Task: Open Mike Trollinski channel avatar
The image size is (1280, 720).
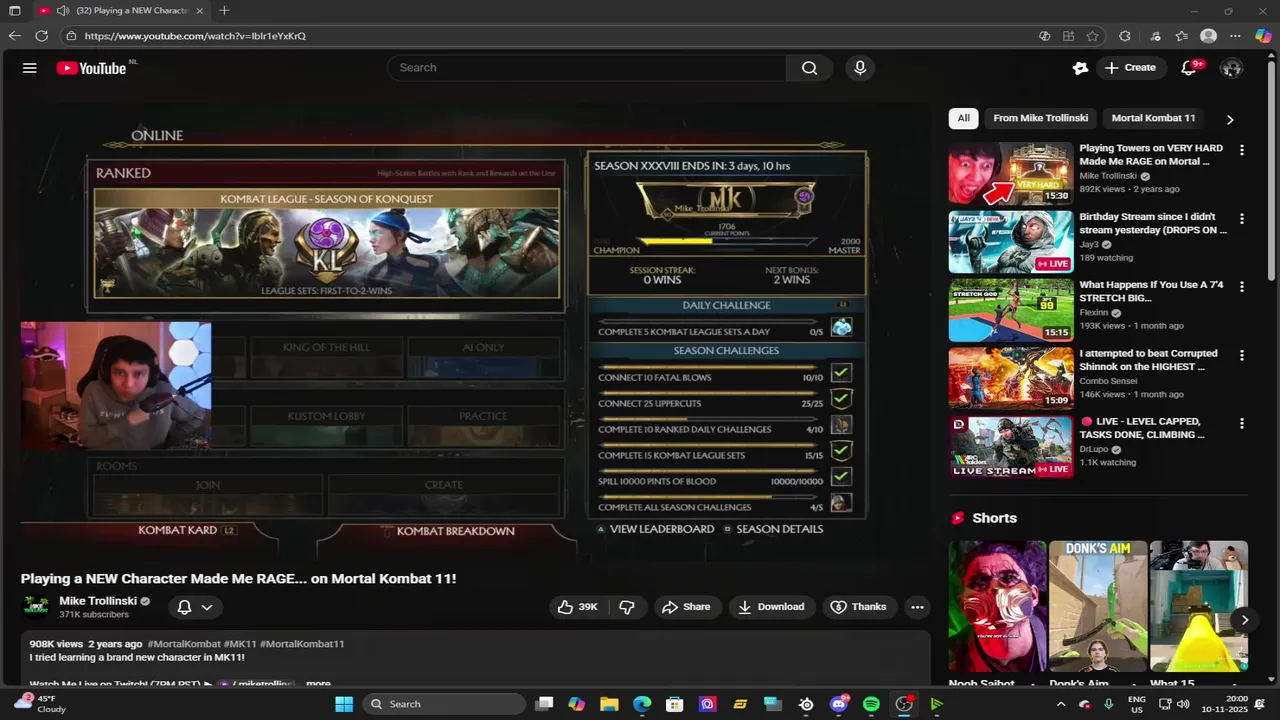Action: [37, 607]
